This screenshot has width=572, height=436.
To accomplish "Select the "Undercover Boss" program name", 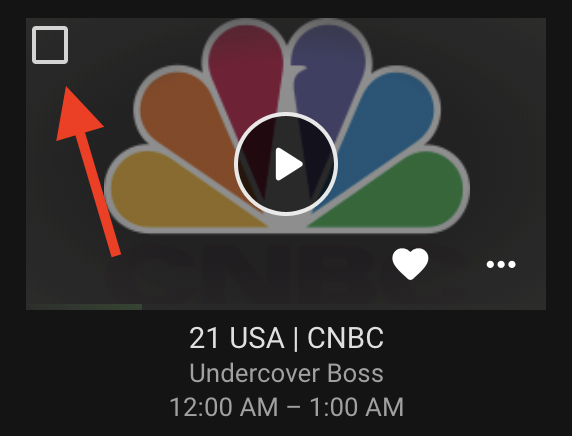I will (286, 373).
